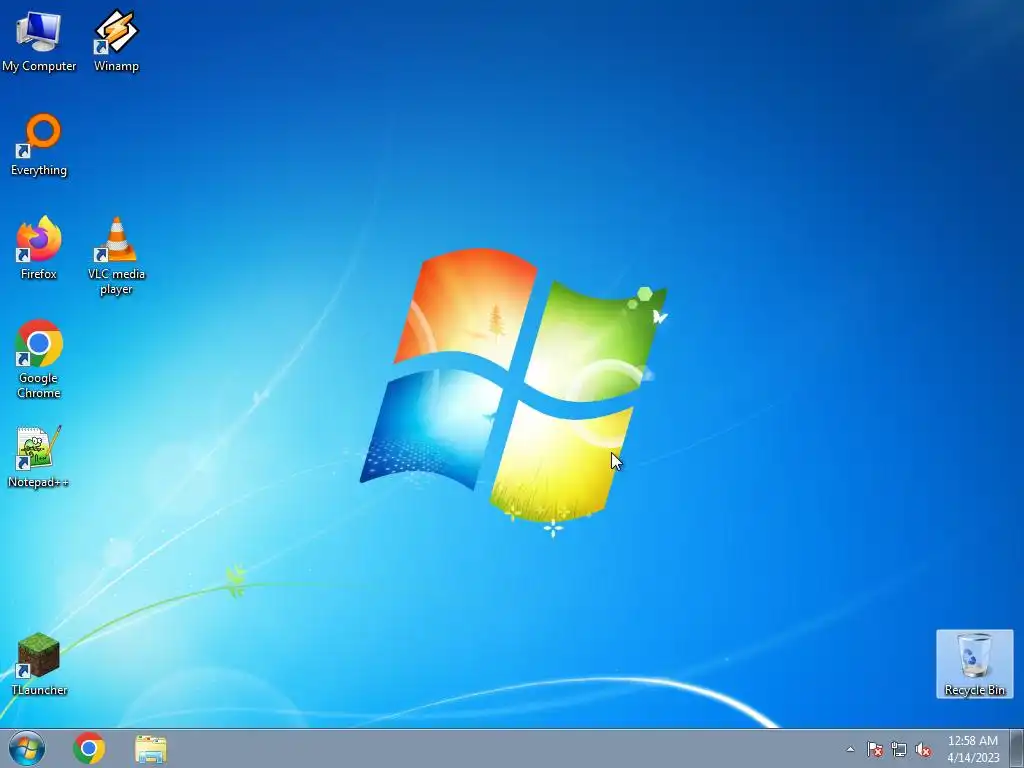Viewport: 1024px width, 768px height.
Task: Open the network status tray icon
Action: 899,749
